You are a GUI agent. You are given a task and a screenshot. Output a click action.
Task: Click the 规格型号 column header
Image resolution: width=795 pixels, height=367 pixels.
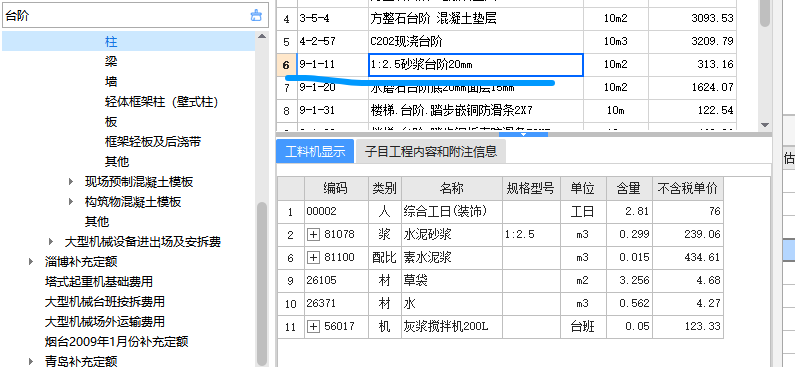click(531, 189)
